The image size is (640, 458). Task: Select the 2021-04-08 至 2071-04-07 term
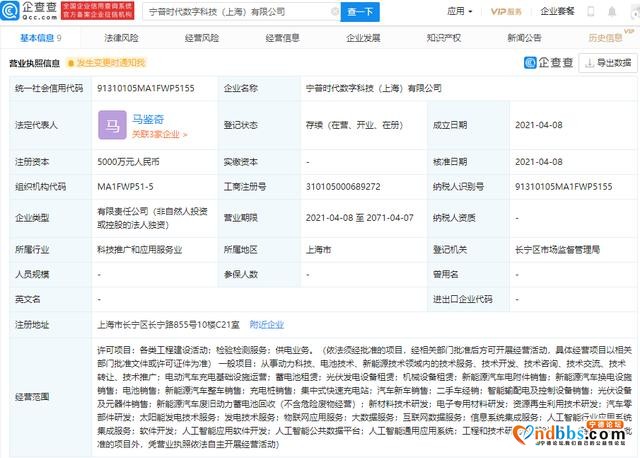pyautogui.click(x=360, y=218)
